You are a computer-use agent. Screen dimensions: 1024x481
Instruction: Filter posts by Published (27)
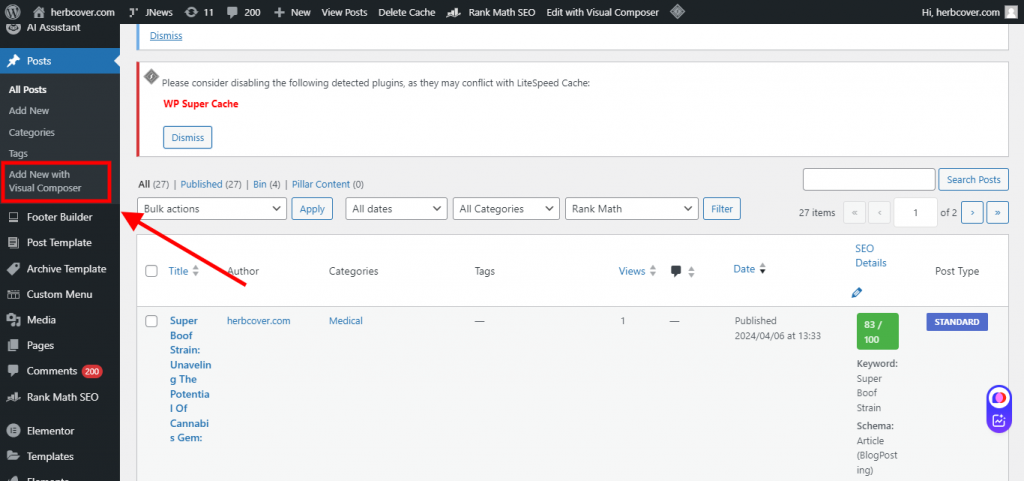pyautogui.click(x=211, y=185)
